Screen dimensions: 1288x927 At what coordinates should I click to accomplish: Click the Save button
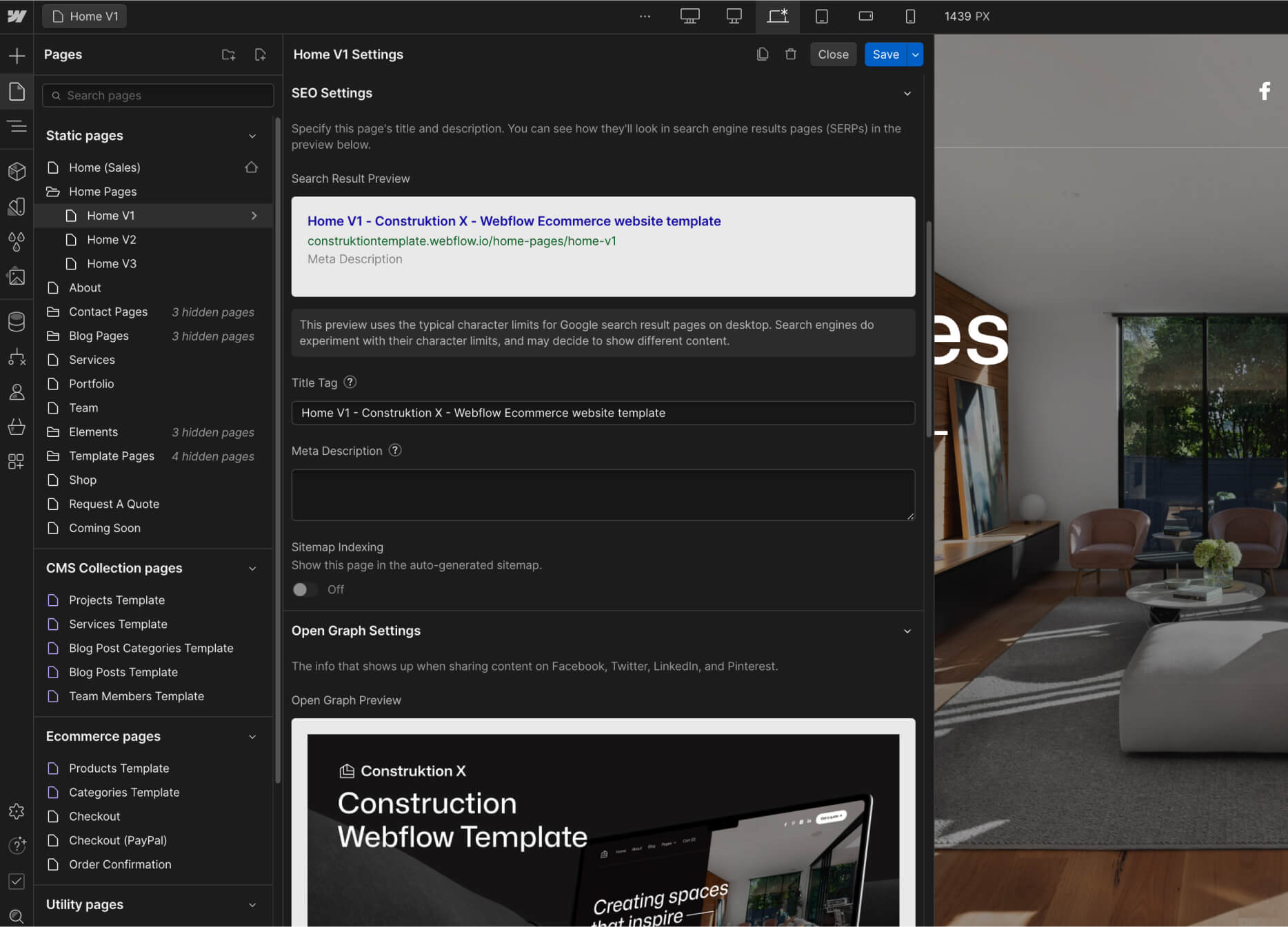885,54
